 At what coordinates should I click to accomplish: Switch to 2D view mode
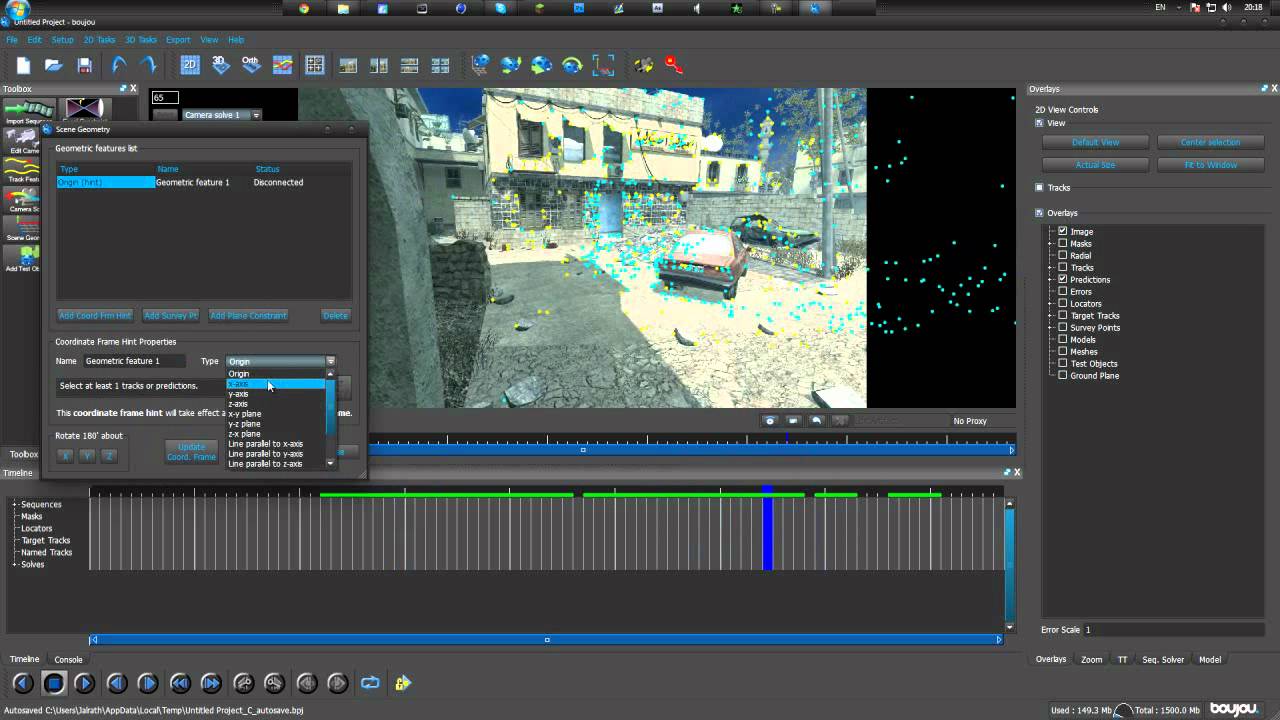tap(190, 66)
